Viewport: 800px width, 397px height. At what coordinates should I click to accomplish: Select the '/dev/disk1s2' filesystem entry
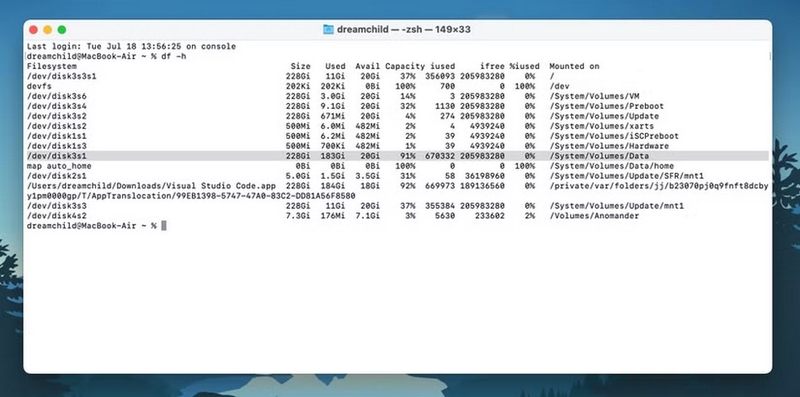tap(57, 126)
